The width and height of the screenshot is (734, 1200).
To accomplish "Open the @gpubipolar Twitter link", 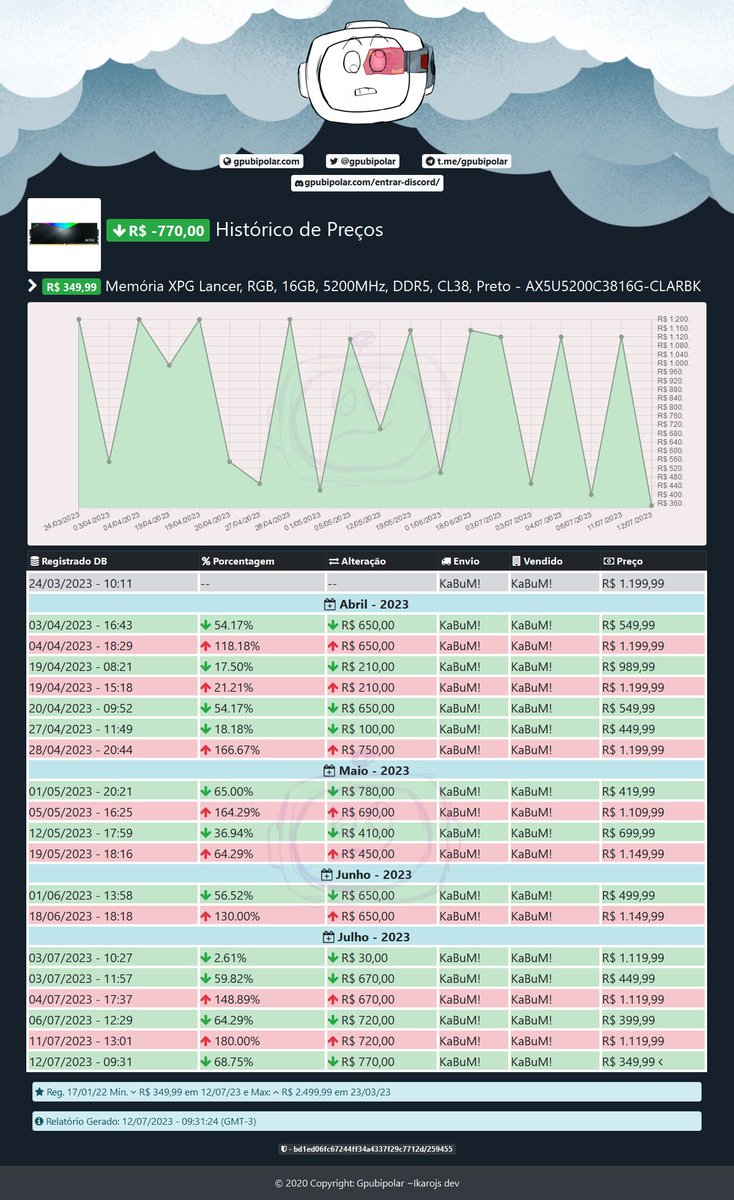I will click(363, 161).
